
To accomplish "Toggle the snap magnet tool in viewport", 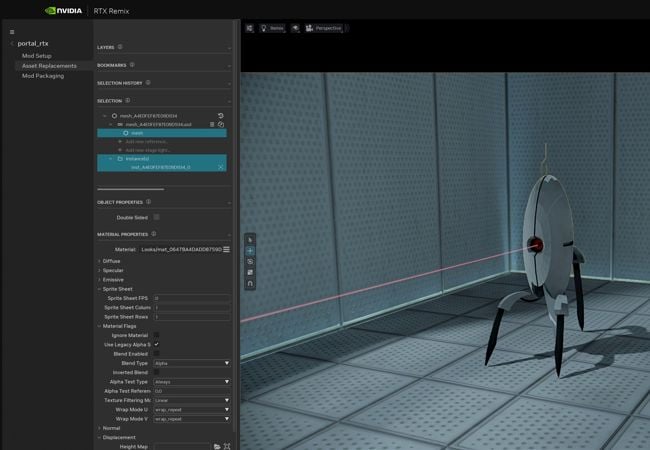I will tap(250, 283).
